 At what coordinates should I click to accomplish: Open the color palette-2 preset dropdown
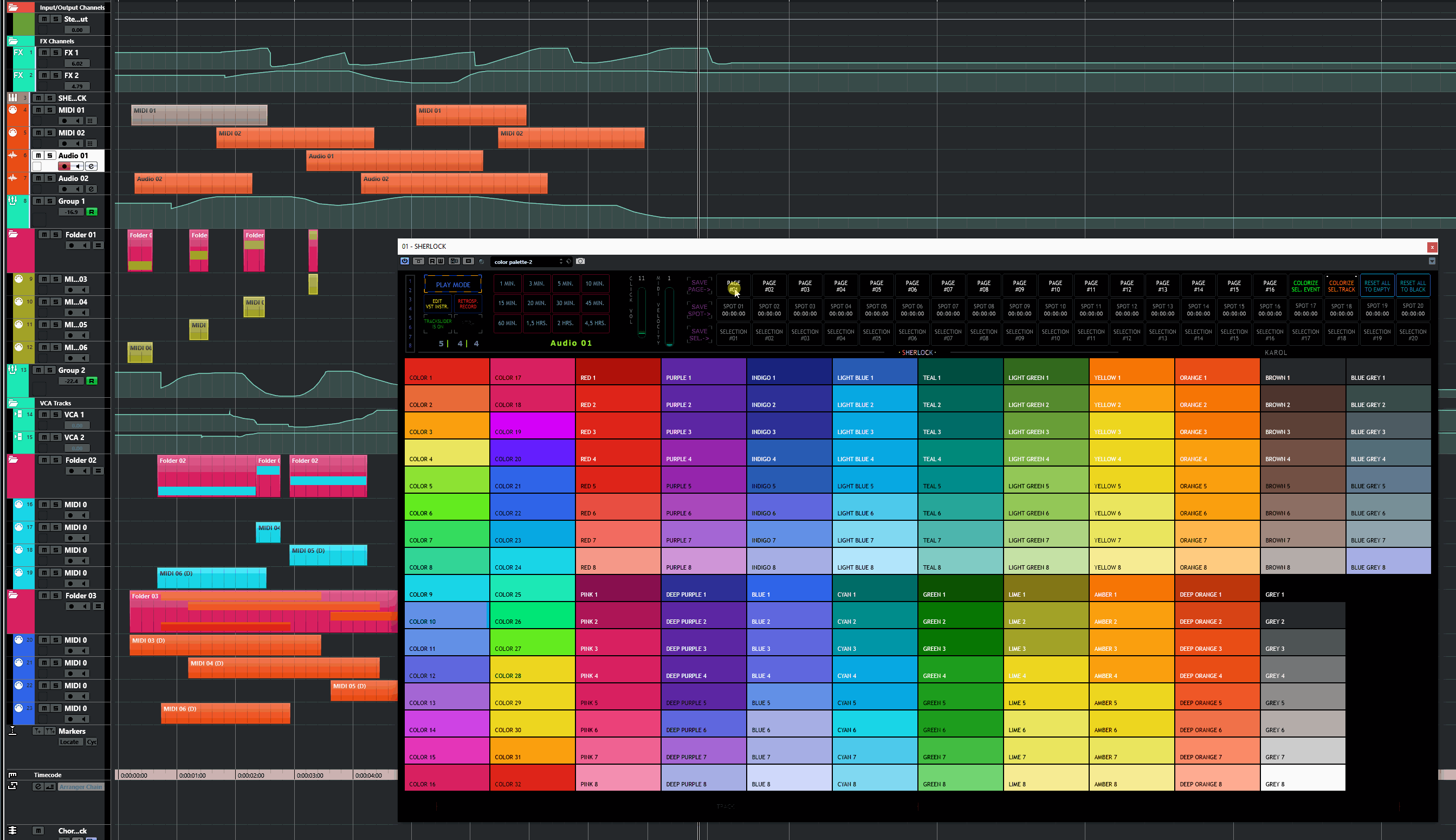[525, 262]
